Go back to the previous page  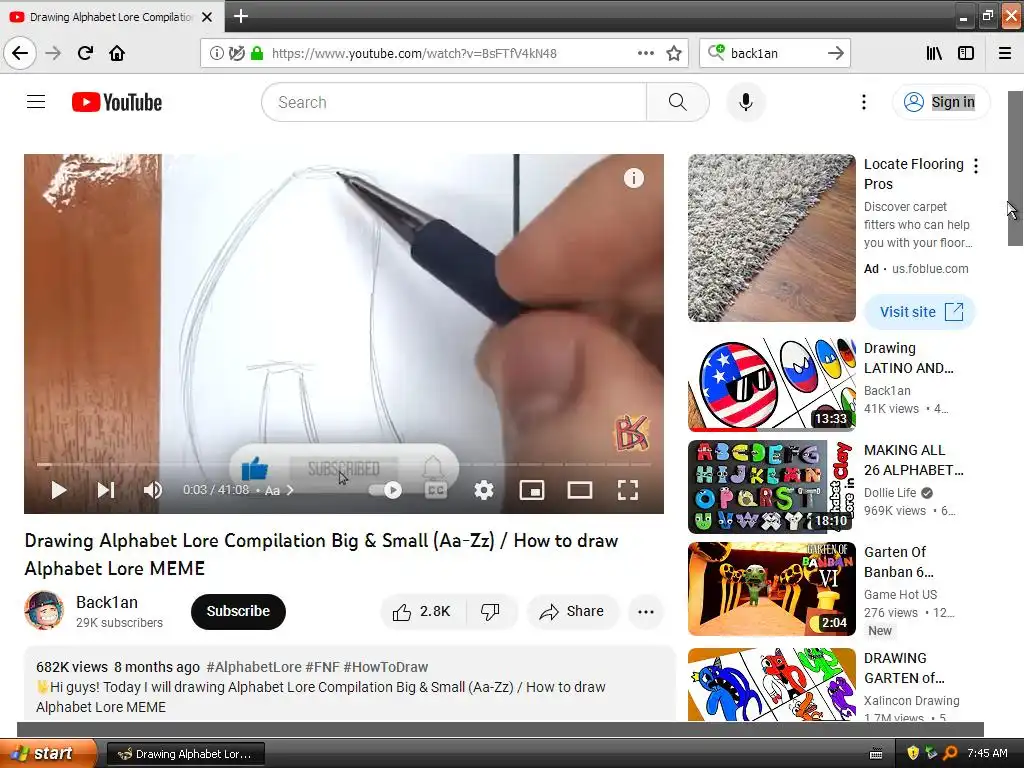point(20,53)
